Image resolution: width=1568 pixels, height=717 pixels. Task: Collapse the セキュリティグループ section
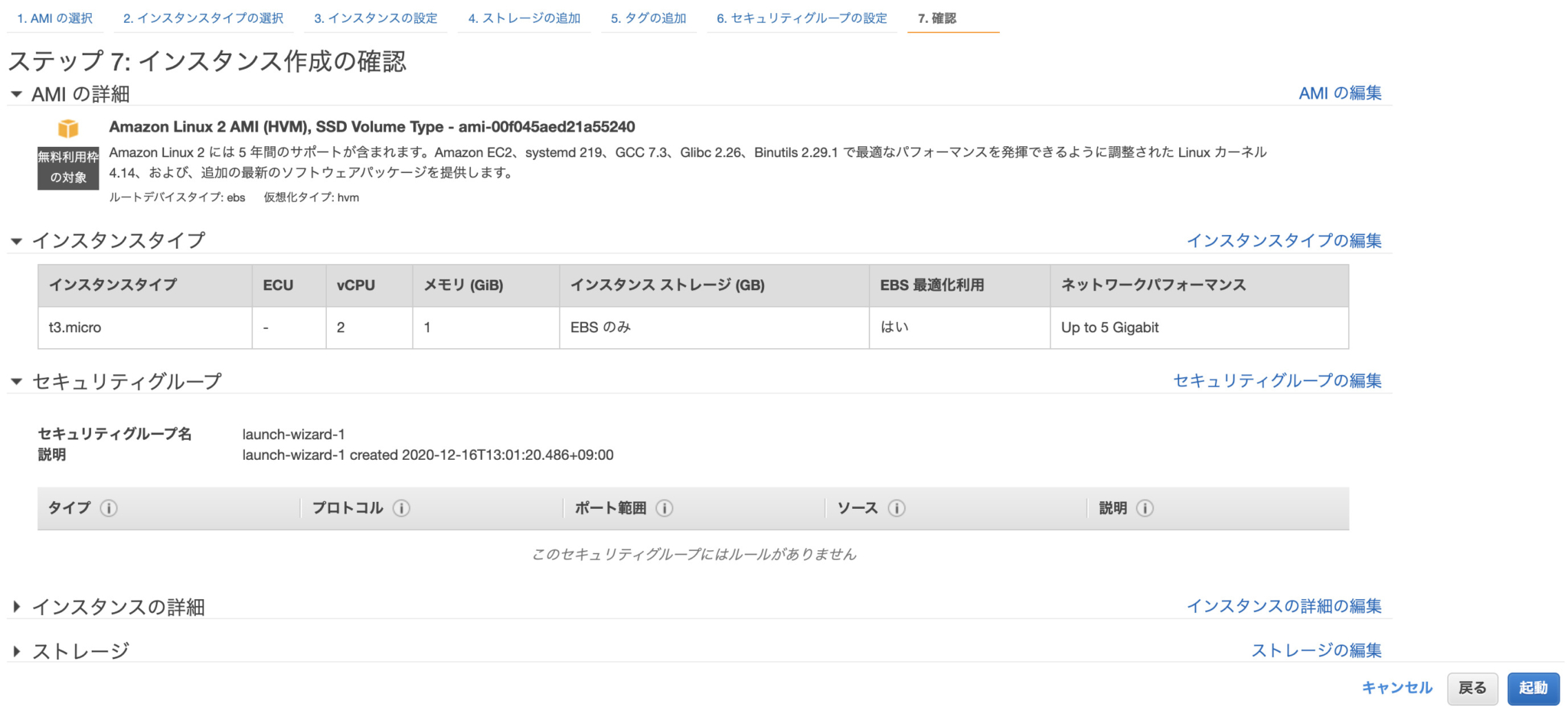click(x=16, y=380)
